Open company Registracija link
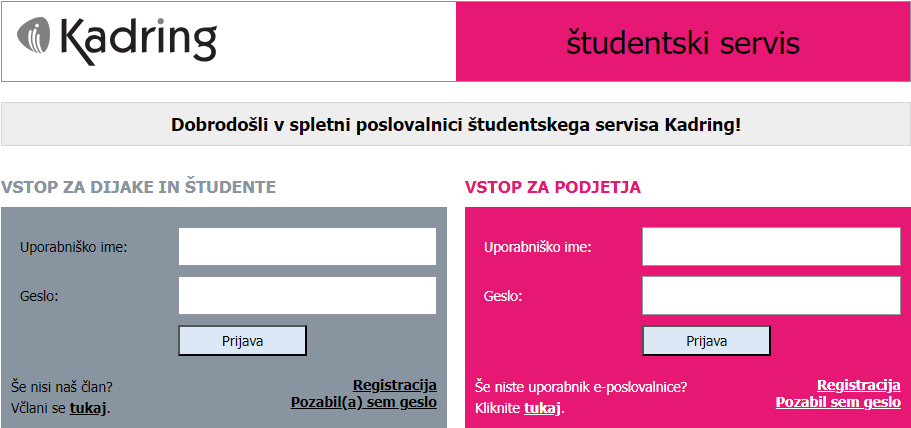Image resolution: width=911 pixels, height=428 pixels. [x=859, y=386]
